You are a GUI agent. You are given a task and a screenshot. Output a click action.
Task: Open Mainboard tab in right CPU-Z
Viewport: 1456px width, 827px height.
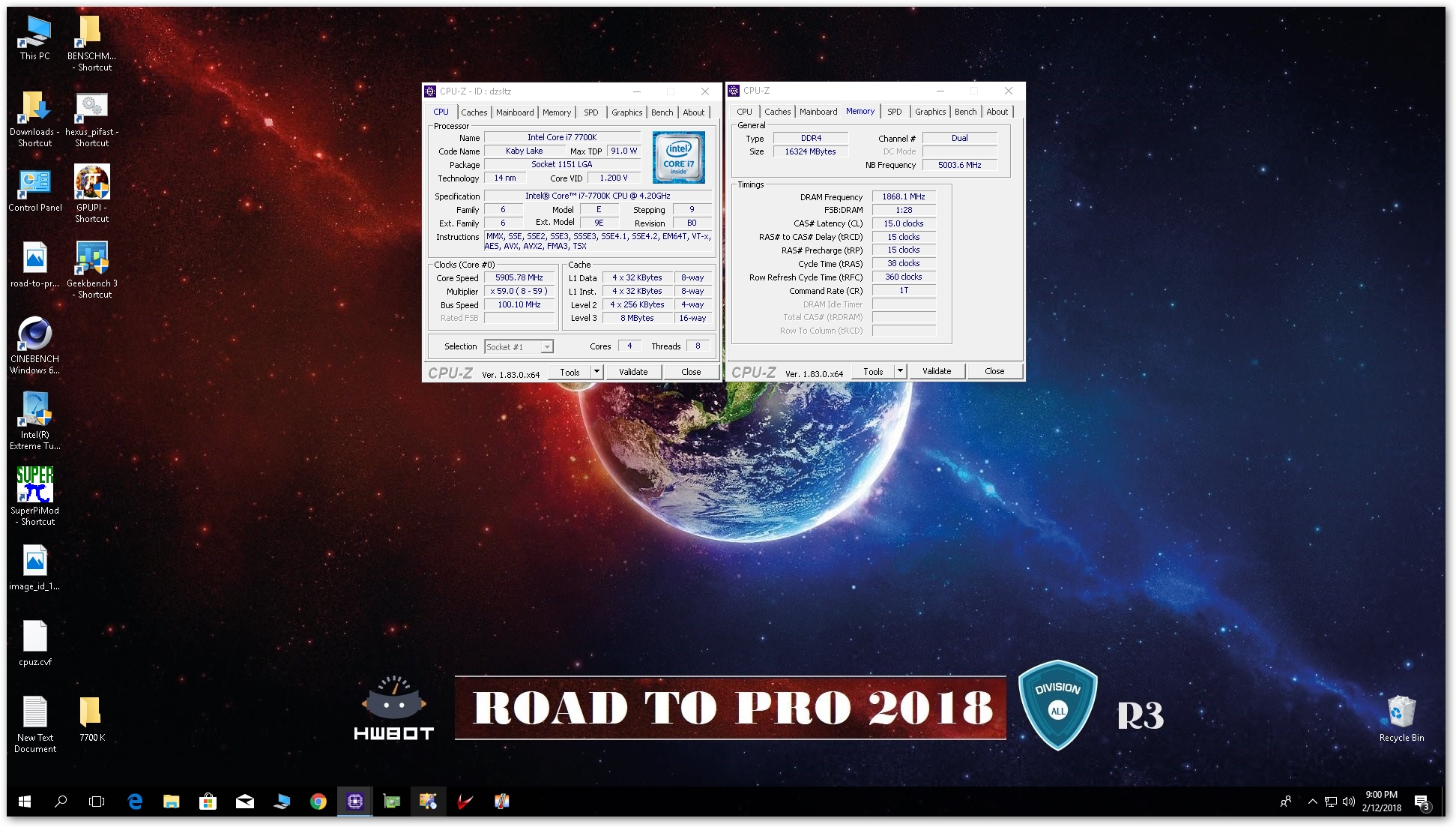pyautogui.click(x=818, y=112)
